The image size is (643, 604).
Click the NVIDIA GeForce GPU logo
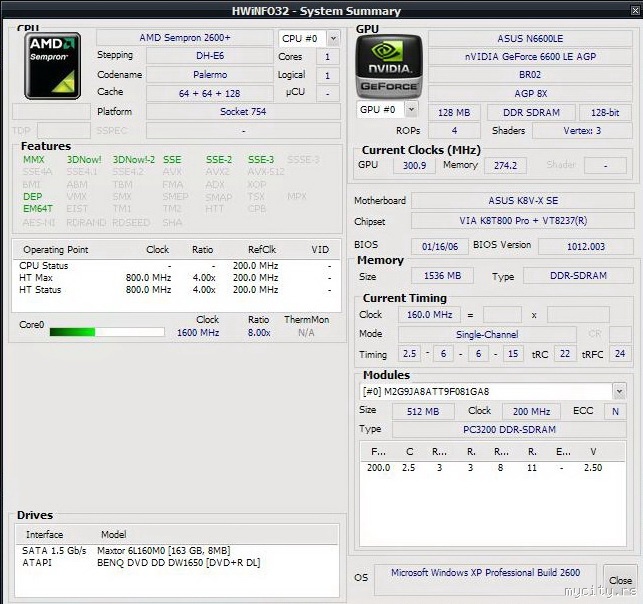pos(389,66)
